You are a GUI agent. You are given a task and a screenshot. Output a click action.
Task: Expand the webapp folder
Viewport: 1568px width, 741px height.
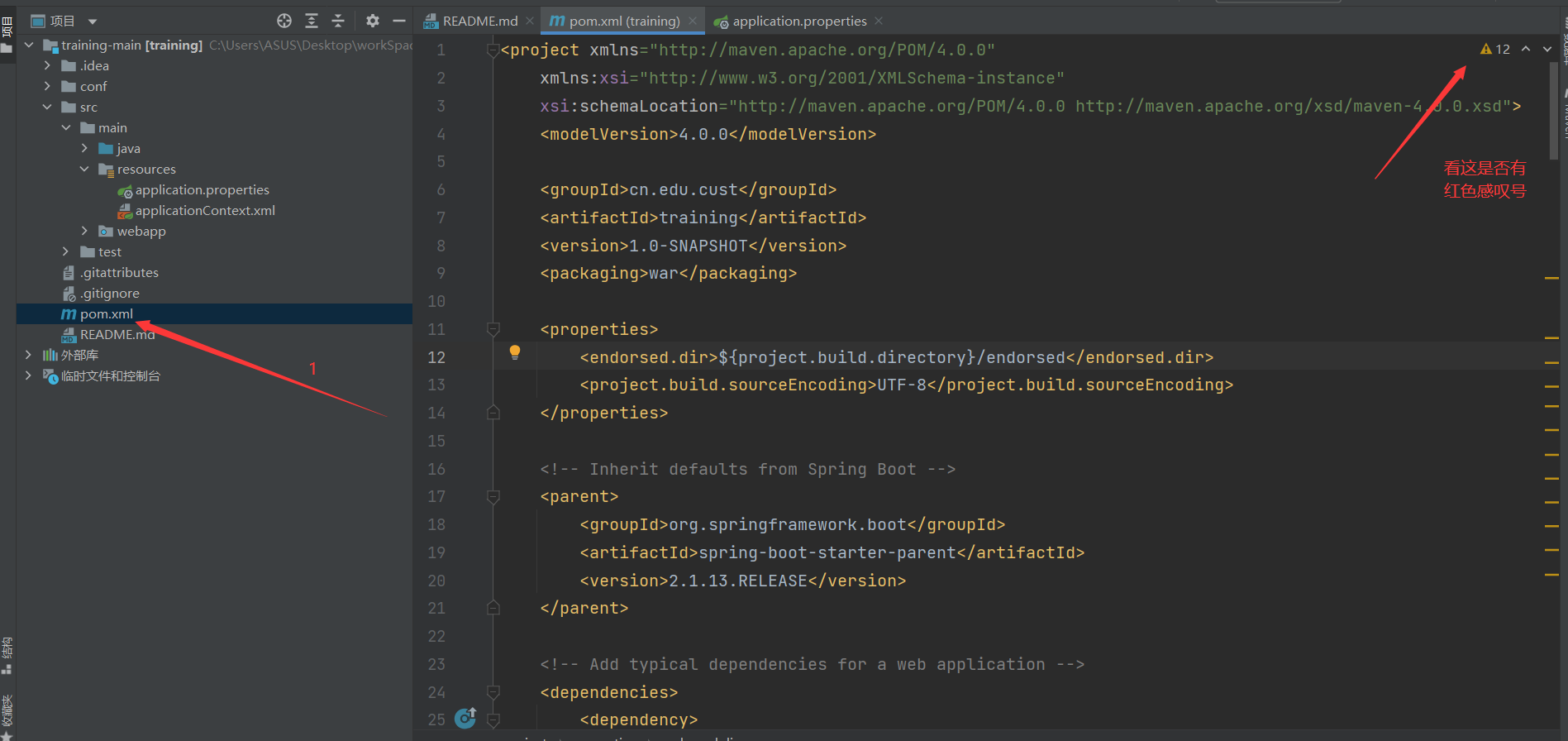(x=84, y=231)
